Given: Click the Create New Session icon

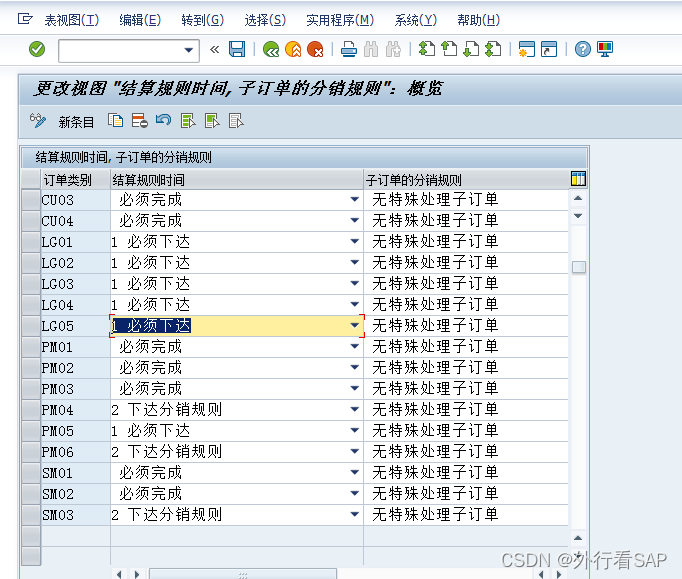Looking at the screenshot, I should [527, 49].
